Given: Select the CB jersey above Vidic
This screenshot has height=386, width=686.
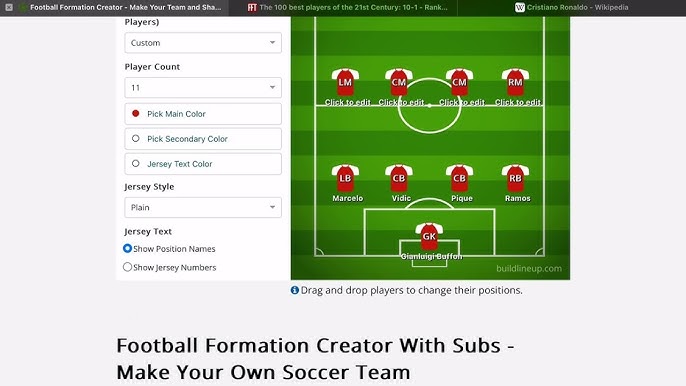Looking at the screenshot, I should [x=399, y=178].
